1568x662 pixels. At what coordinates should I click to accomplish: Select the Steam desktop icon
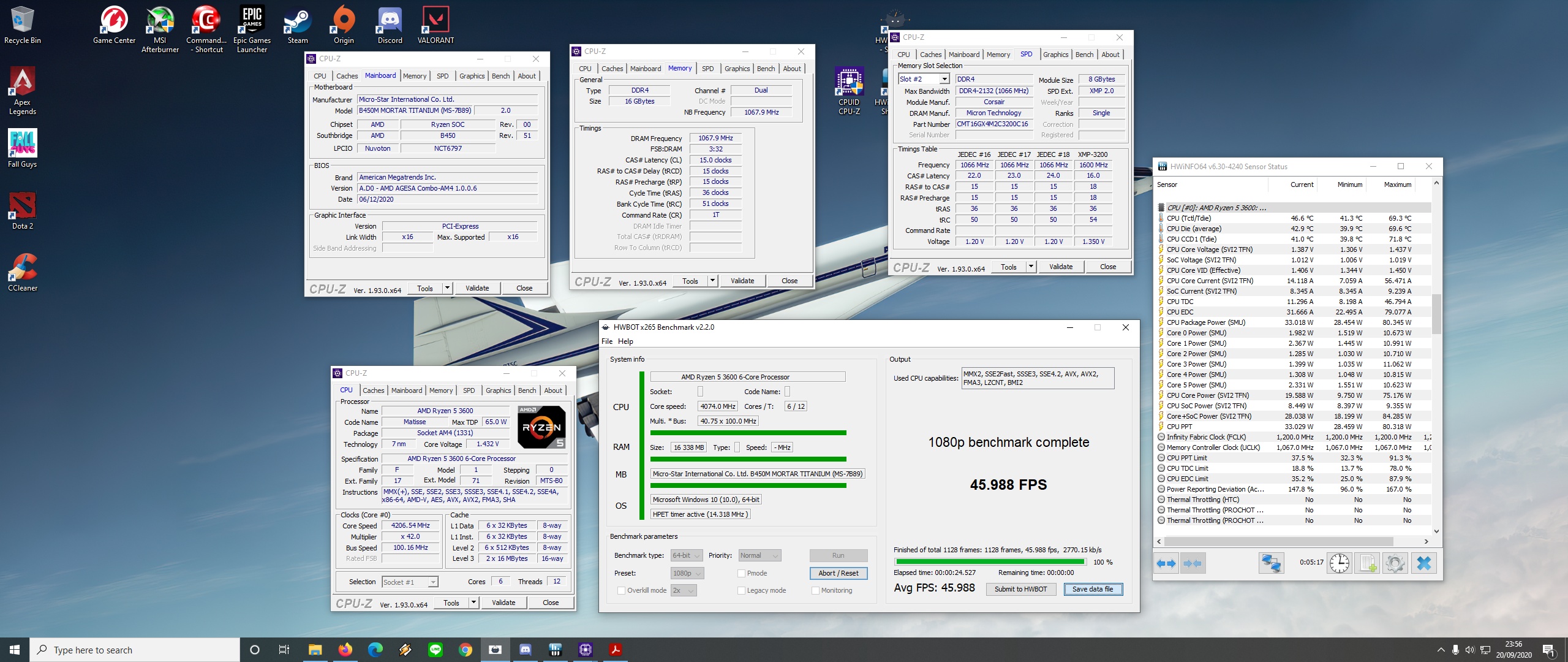[298, 25]
